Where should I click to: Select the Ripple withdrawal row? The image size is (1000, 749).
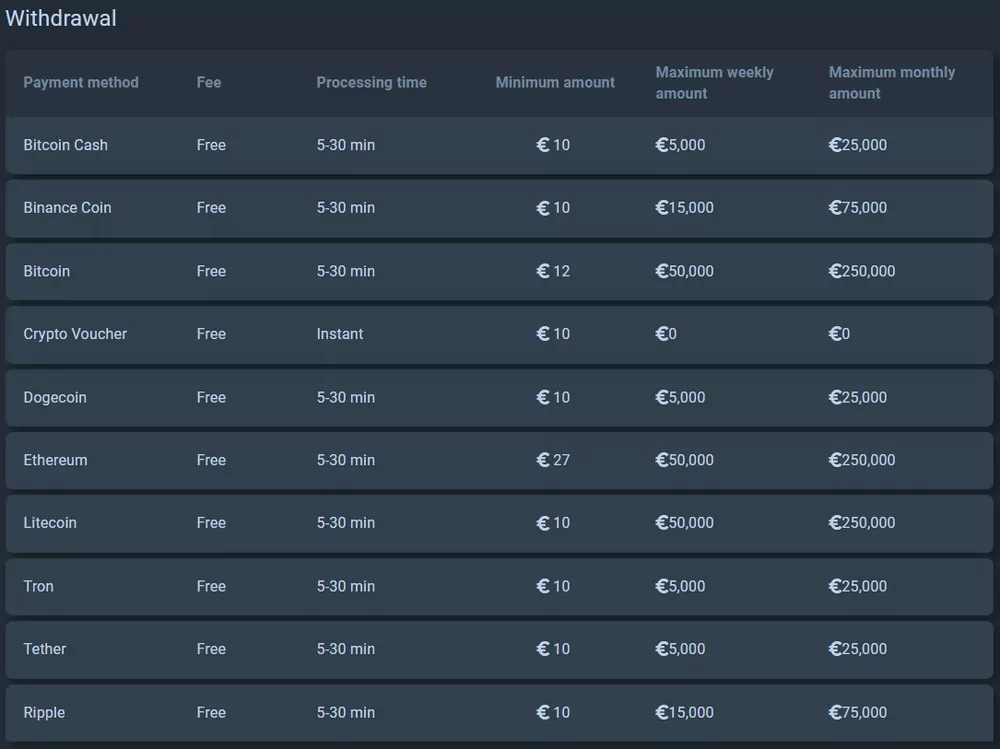(x=44, y=712)
